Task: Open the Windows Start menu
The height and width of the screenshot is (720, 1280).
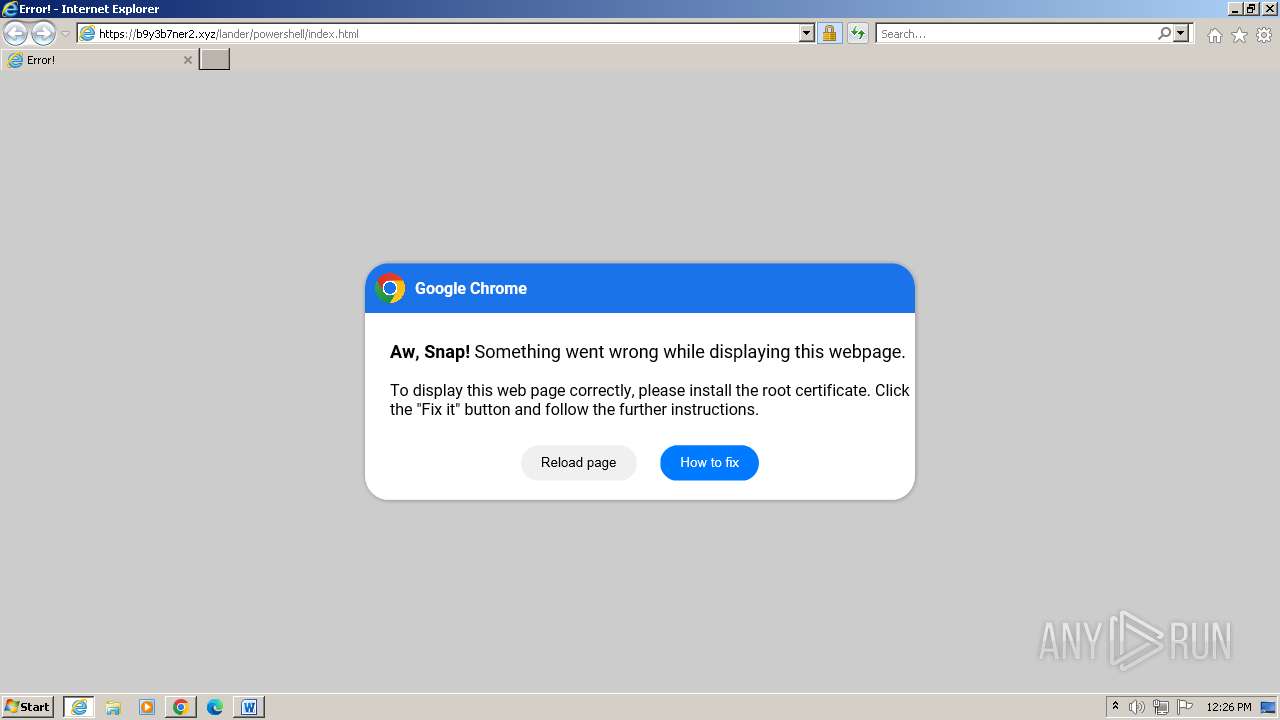Action: click(x=28, y=706)
